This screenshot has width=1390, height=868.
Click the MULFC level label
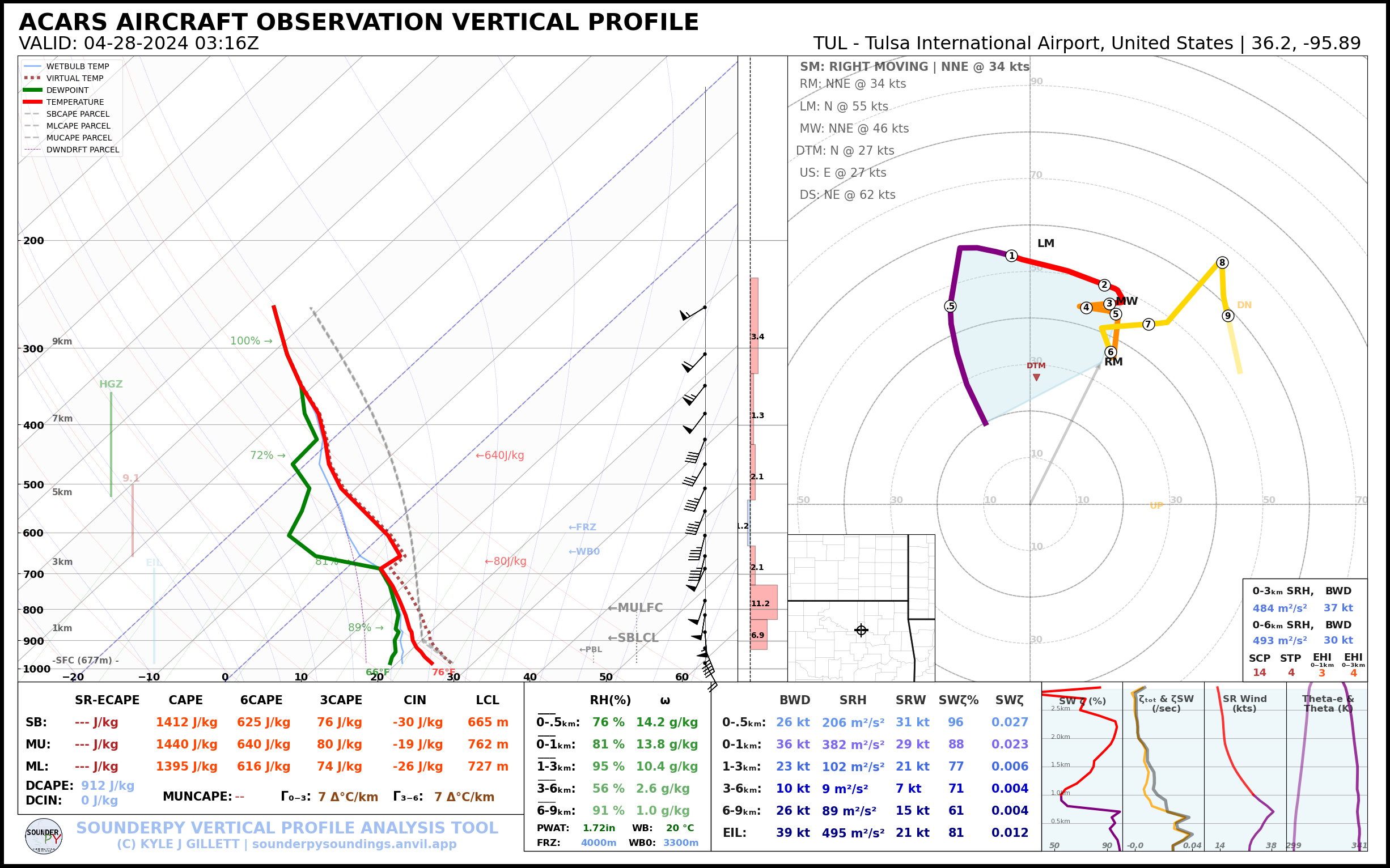[x=635, y=607]
